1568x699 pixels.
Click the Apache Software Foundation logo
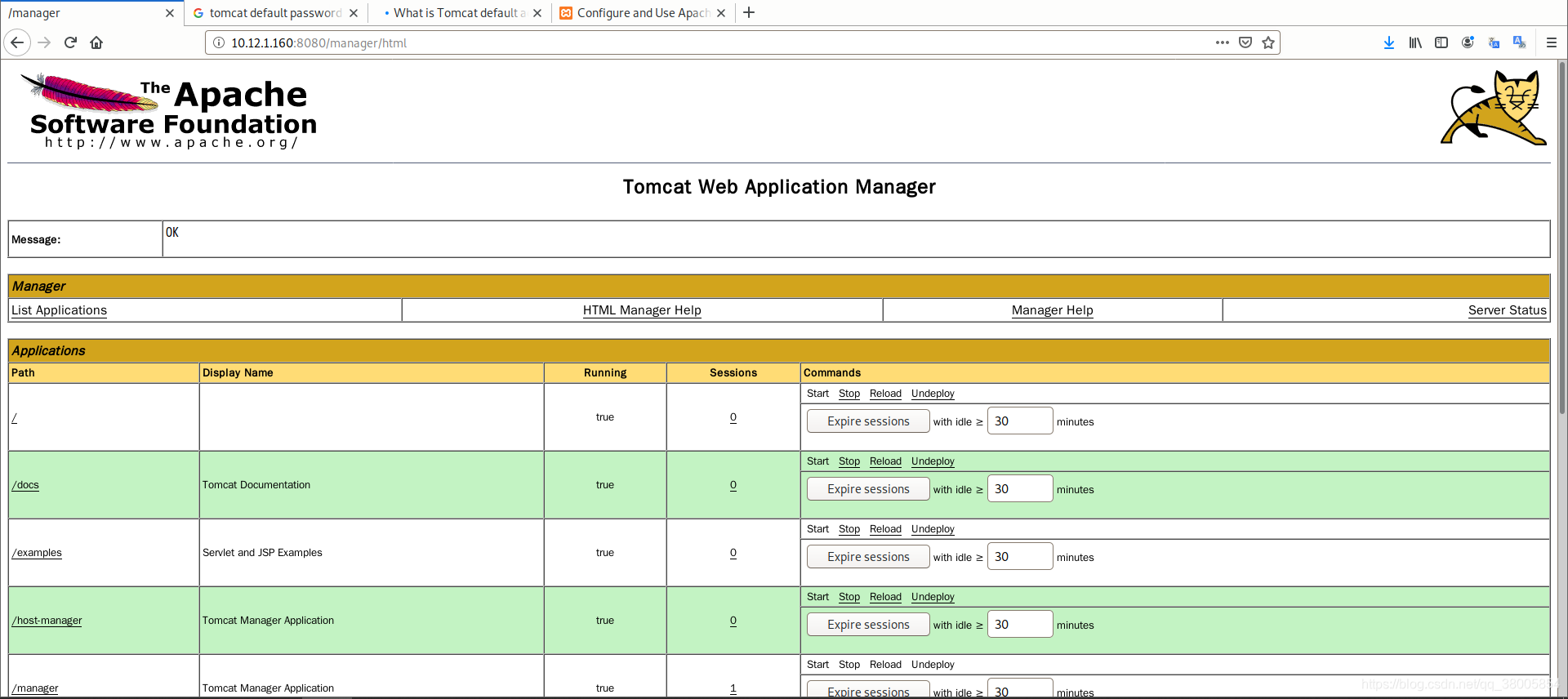[x=169, y=110]
